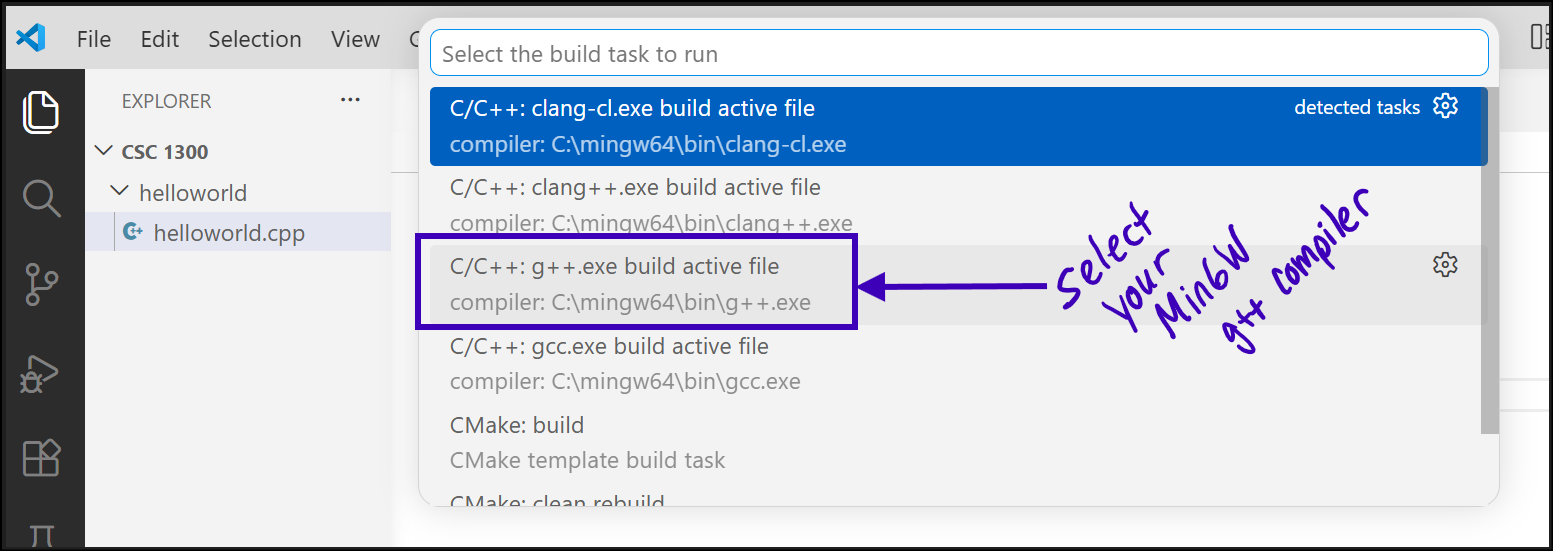Open the Search view icon
This screenshot has width=1553, height=551.
(x=41, y=198)
